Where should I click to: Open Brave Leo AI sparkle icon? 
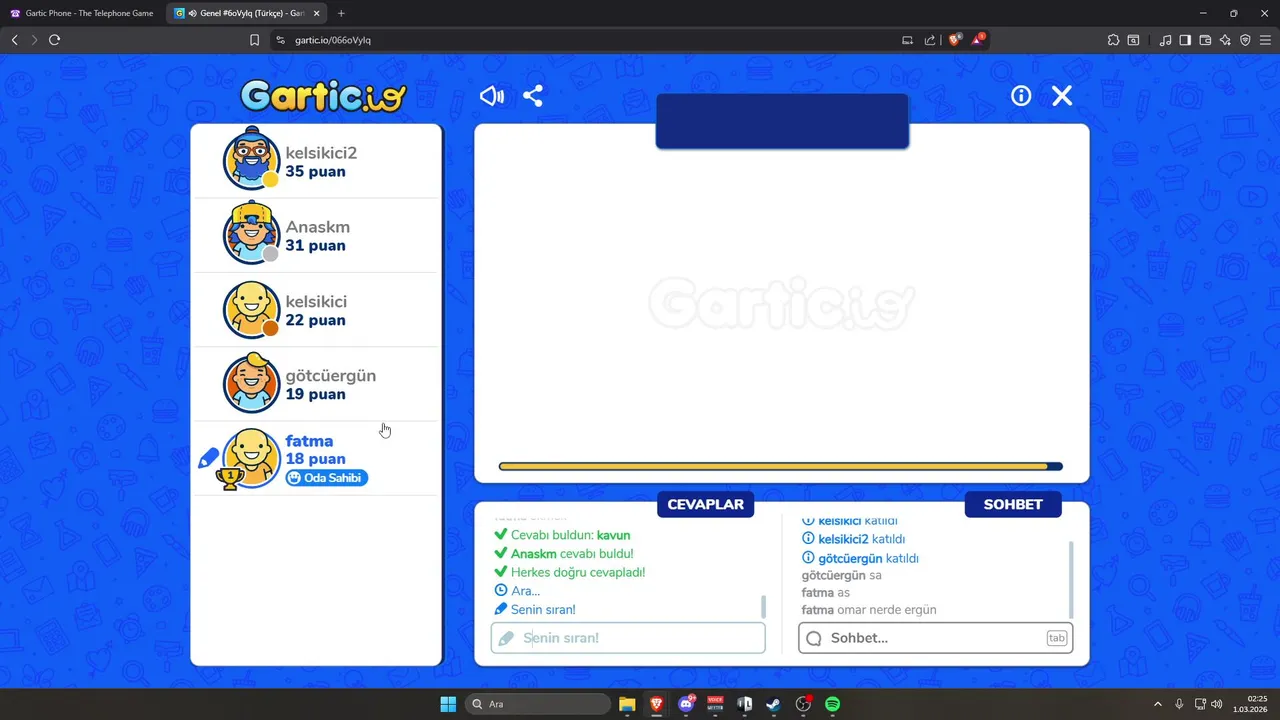click(x=1225, y=40)
